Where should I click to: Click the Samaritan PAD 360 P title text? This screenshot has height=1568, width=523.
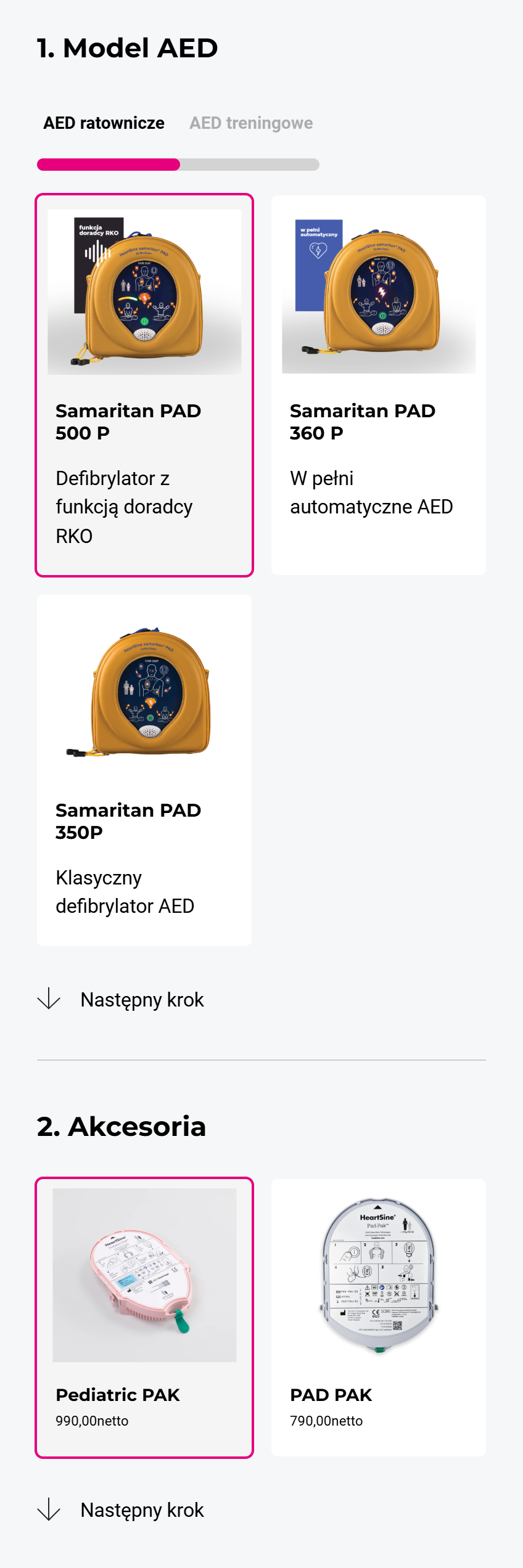(363, 422)
